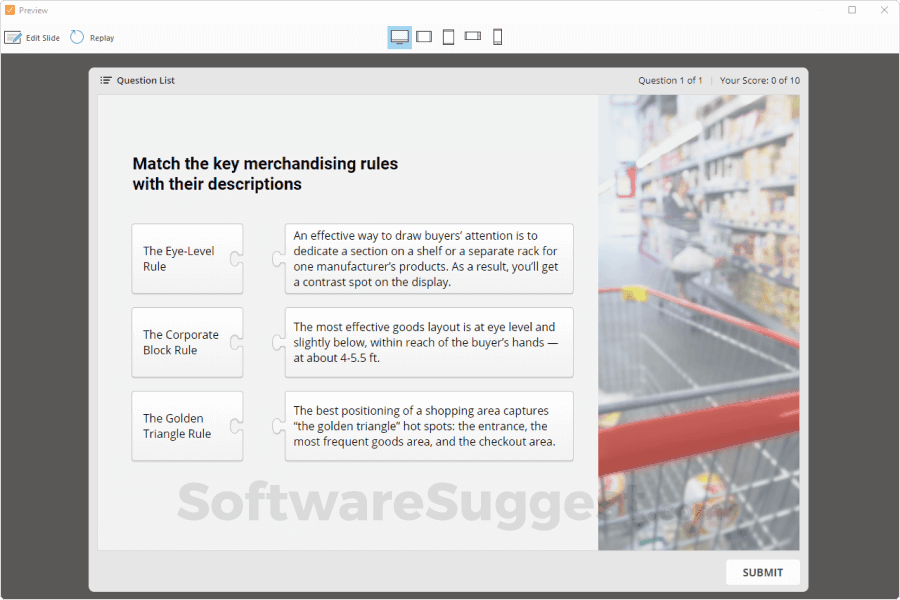
Task: Click the 'Your Score: 0 of 10' label
Action: click(x=759, y=80)
